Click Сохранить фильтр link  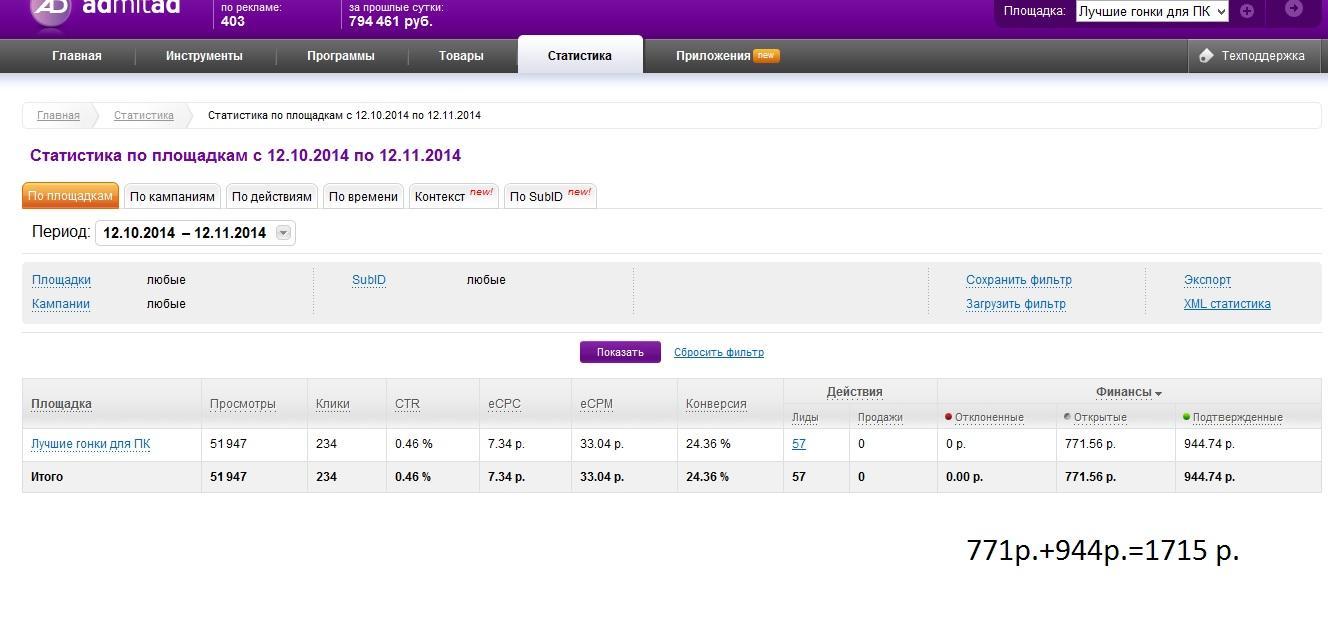click(x=1019, y=280)
